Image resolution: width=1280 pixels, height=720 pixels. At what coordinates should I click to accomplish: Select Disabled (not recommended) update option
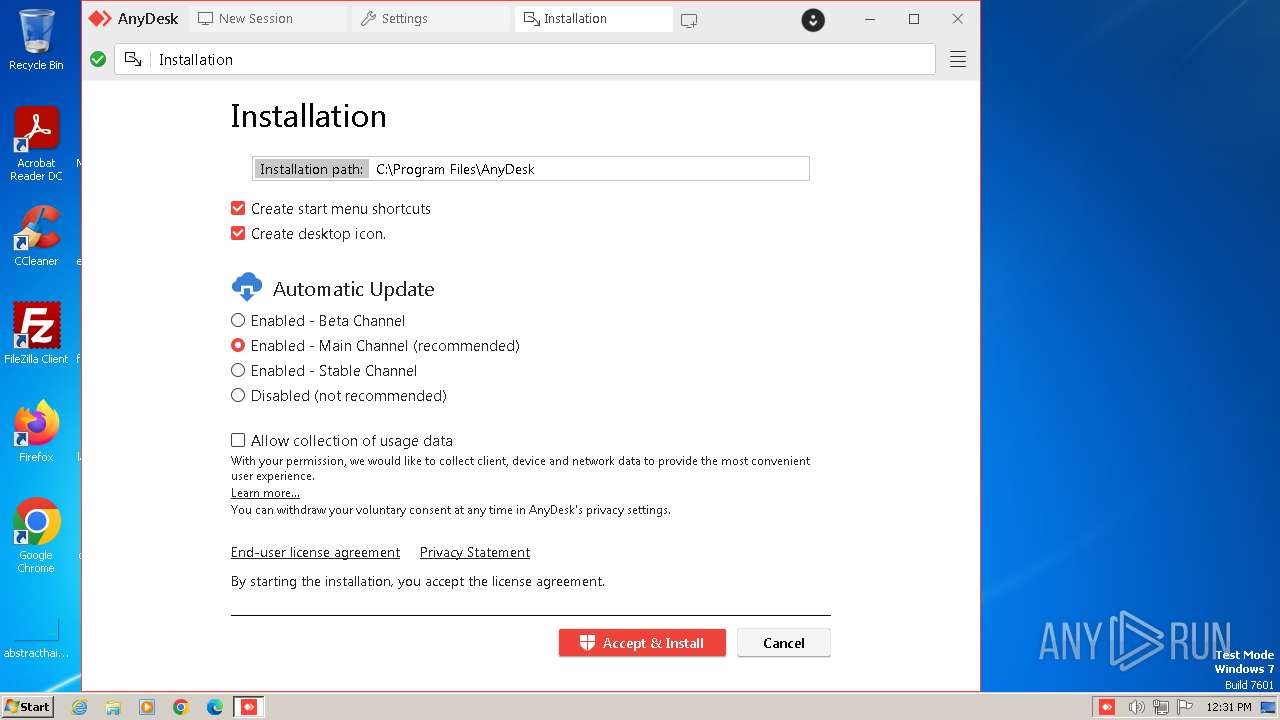(238, 395)
